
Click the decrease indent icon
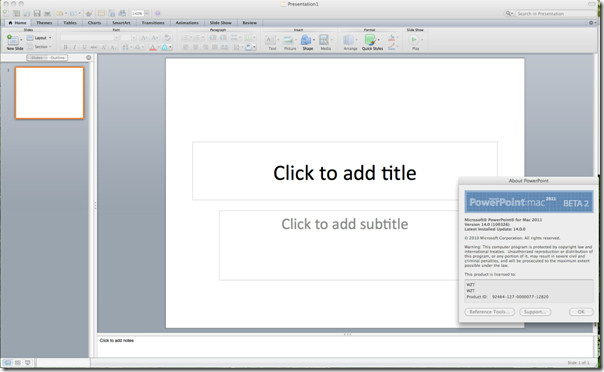click(x=213, y=38)
